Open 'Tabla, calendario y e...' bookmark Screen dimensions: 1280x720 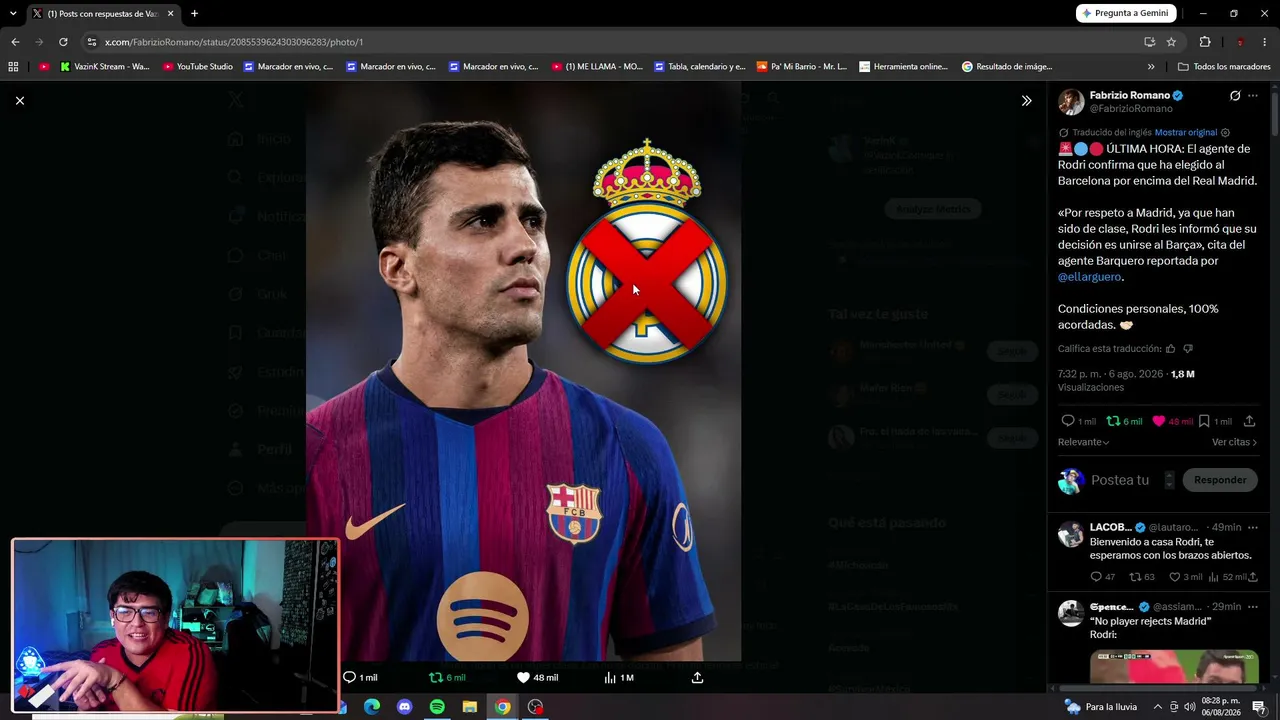[699, 67]
